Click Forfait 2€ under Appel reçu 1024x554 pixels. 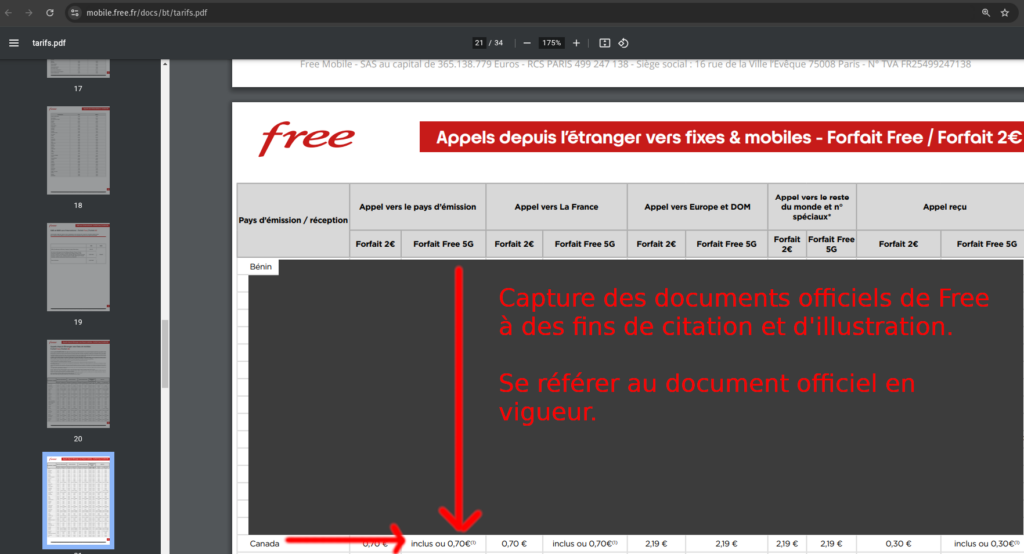point(898,244)
